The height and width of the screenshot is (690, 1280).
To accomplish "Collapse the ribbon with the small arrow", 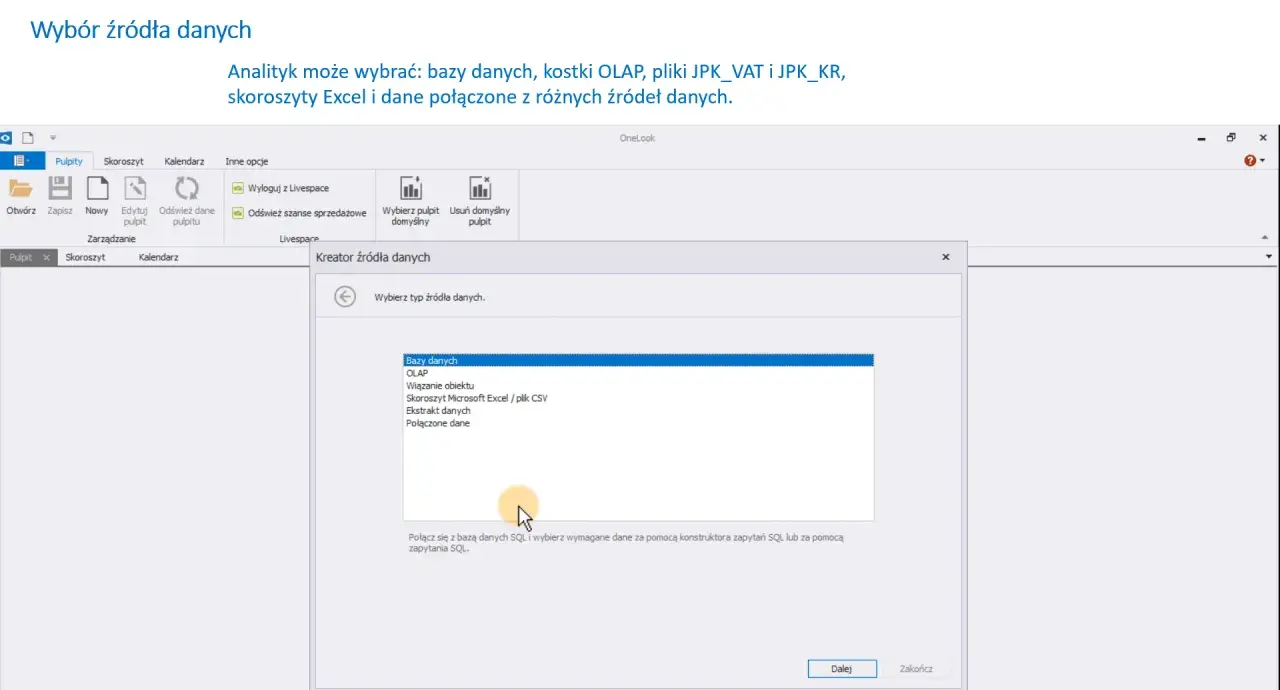I will coord(1264,238).
